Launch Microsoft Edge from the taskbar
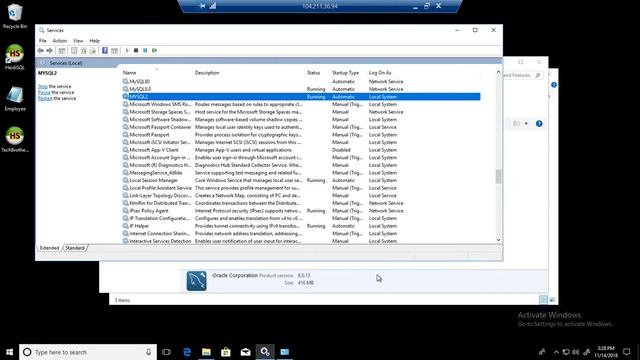This screenshot has width=640, height=360. tap(187, 352)
